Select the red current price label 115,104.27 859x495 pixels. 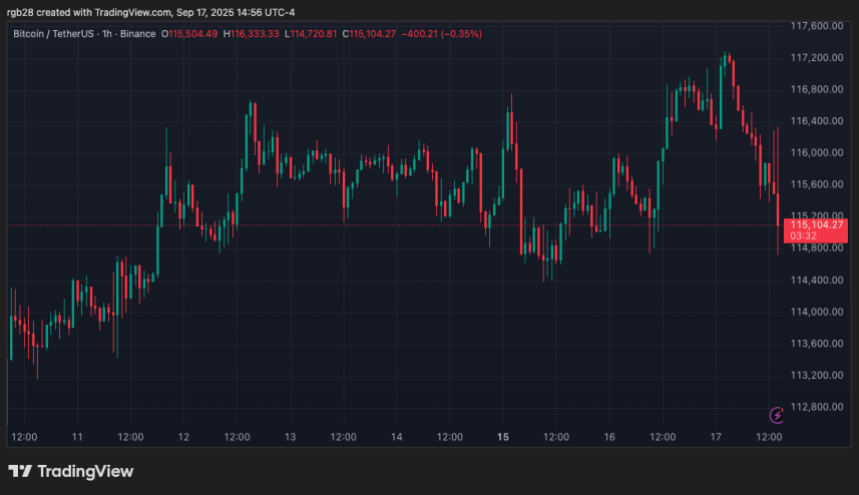(818, 225)
